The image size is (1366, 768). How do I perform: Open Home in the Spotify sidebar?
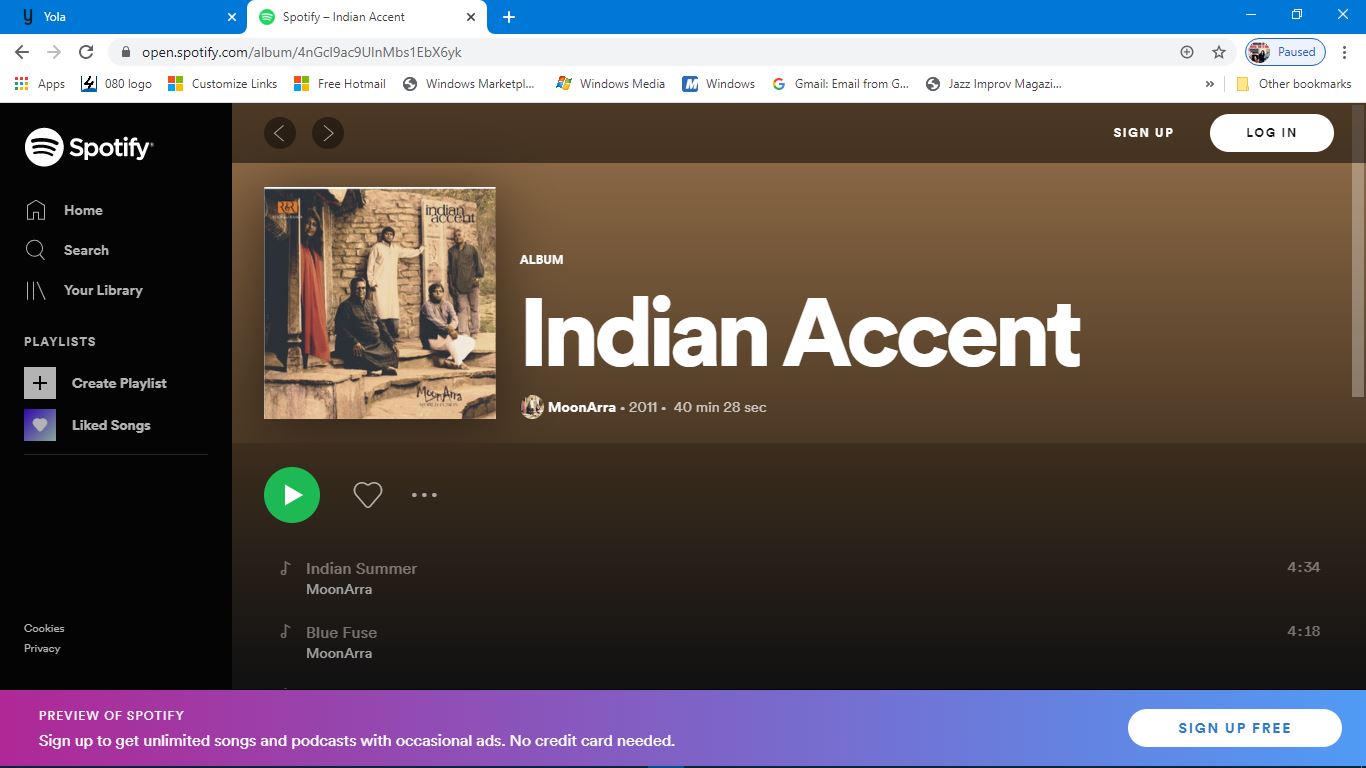tap(64, 210)
